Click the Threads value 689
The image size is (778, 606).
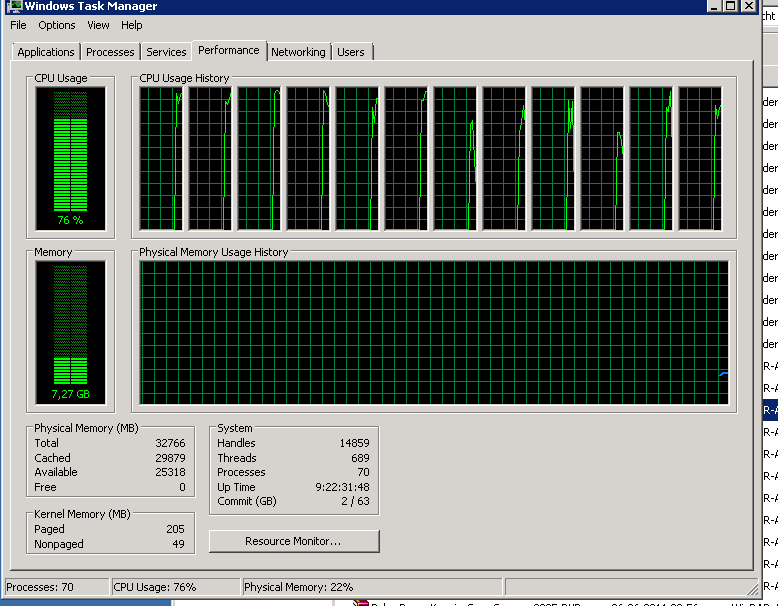[x=360, y=458]
